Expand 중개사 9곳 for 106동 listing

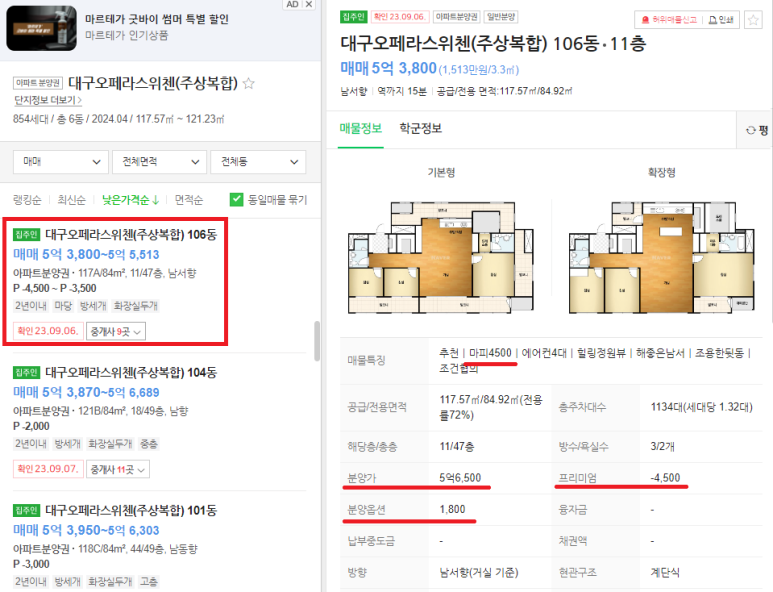[116, 331]
